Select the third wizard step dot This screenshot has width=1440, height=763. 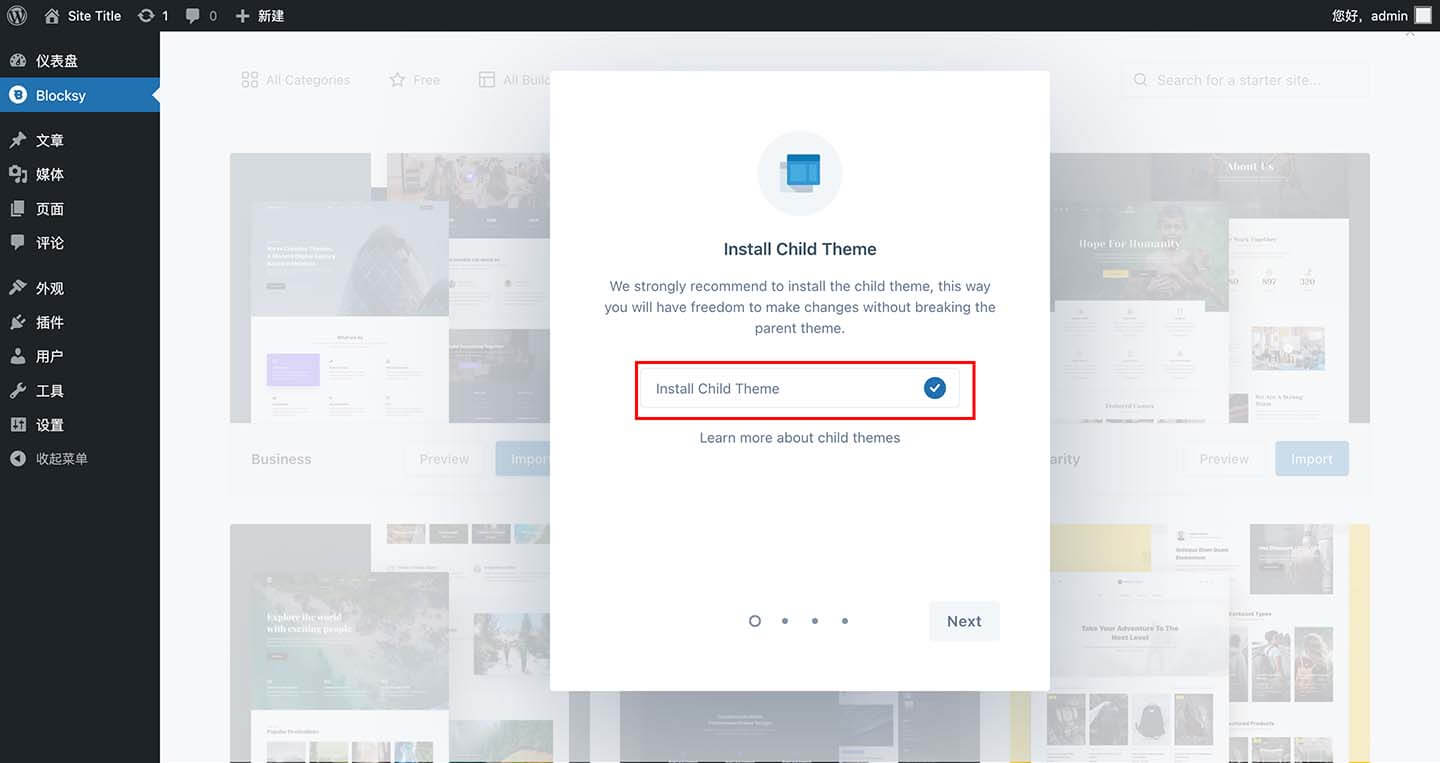coord(815,621)
